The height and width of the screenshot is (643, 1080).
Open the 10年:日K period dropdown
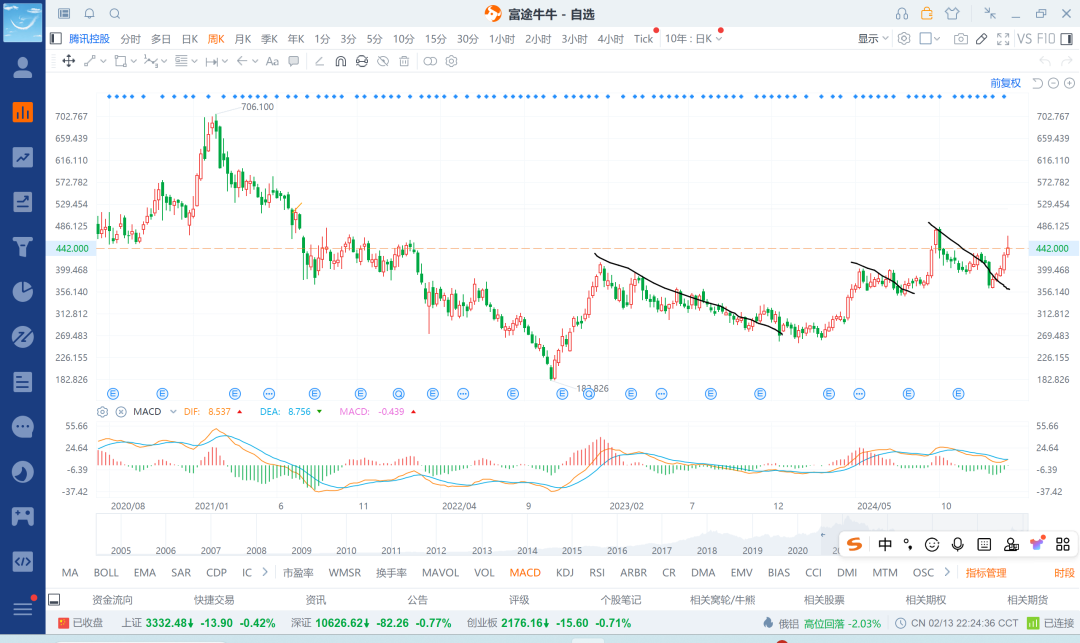694,39
